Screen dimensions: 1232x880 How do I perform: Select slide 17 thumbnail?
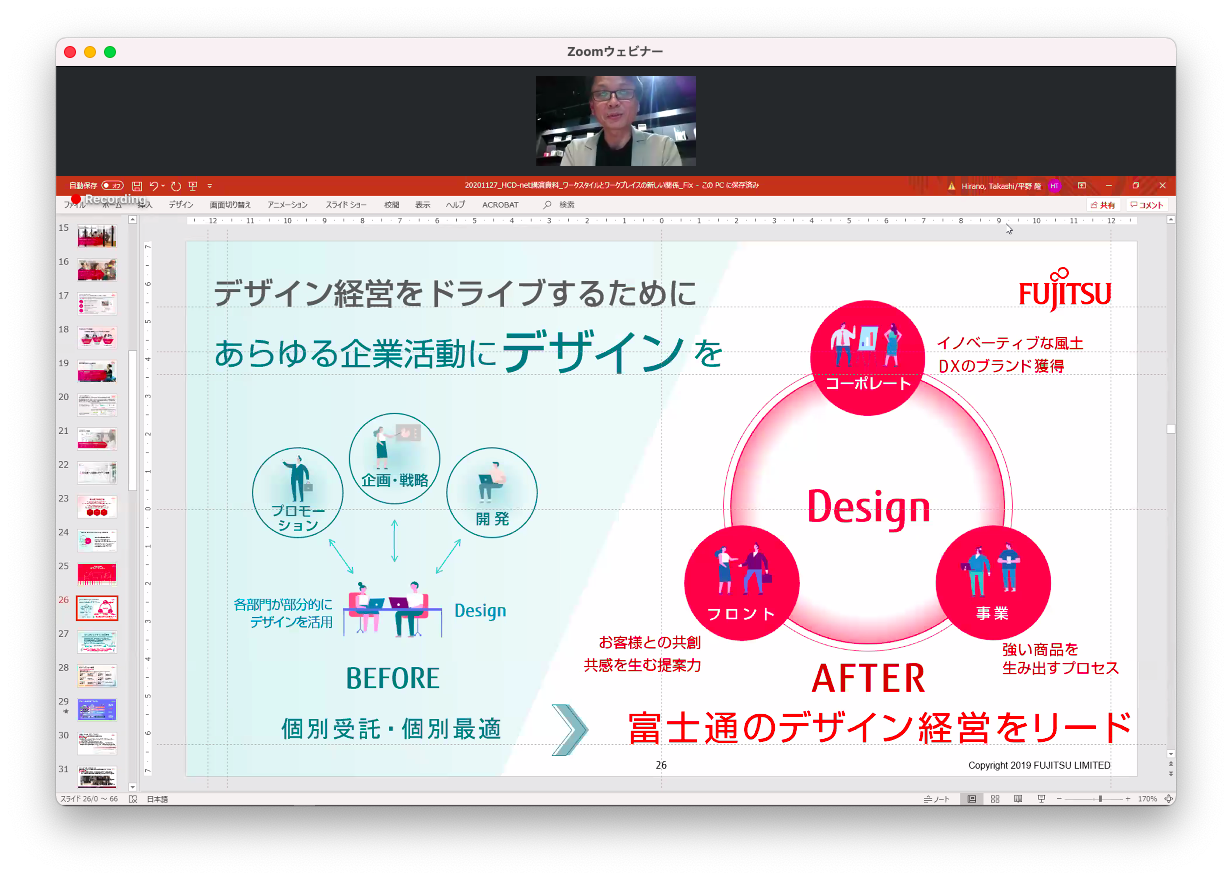coord(97,304)
